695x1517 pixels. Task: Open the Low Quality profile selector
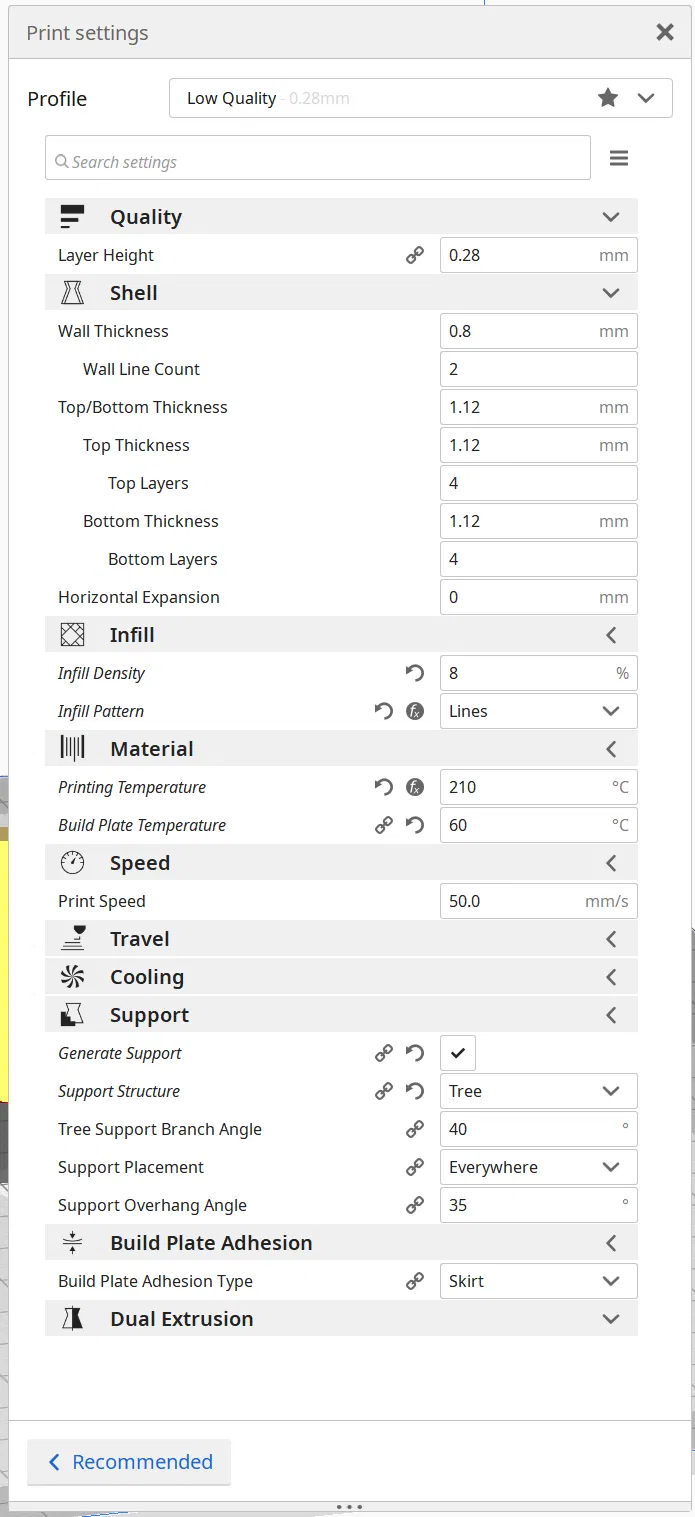click(420, 98)
